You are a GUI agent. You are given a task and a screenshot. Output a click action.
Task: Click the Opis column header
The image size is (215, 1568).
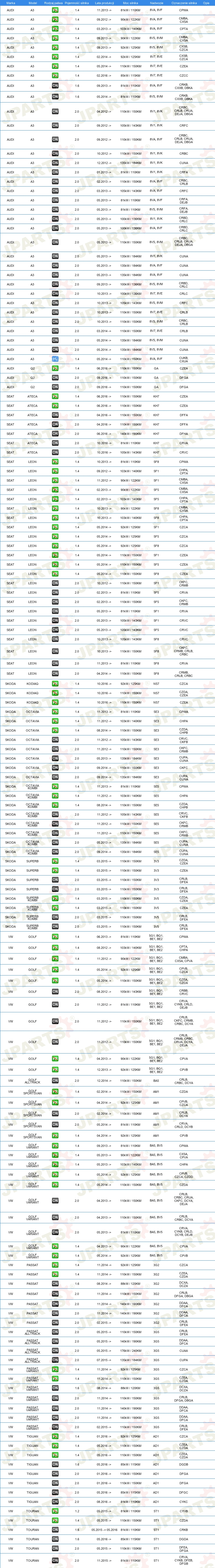[206, 3]
